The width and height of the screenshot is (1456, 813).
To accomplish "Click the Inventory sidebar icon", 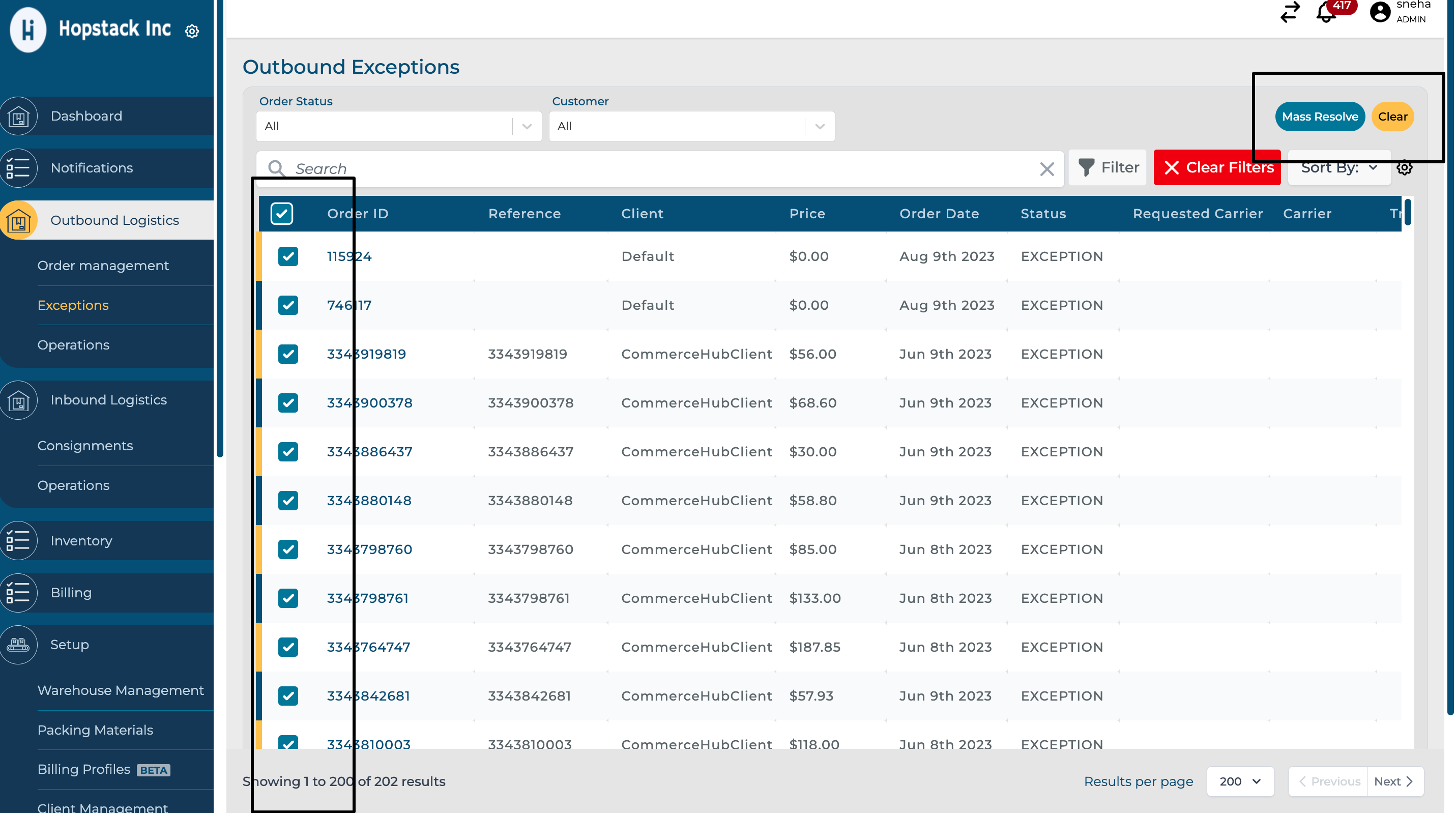I will [19, 540].
